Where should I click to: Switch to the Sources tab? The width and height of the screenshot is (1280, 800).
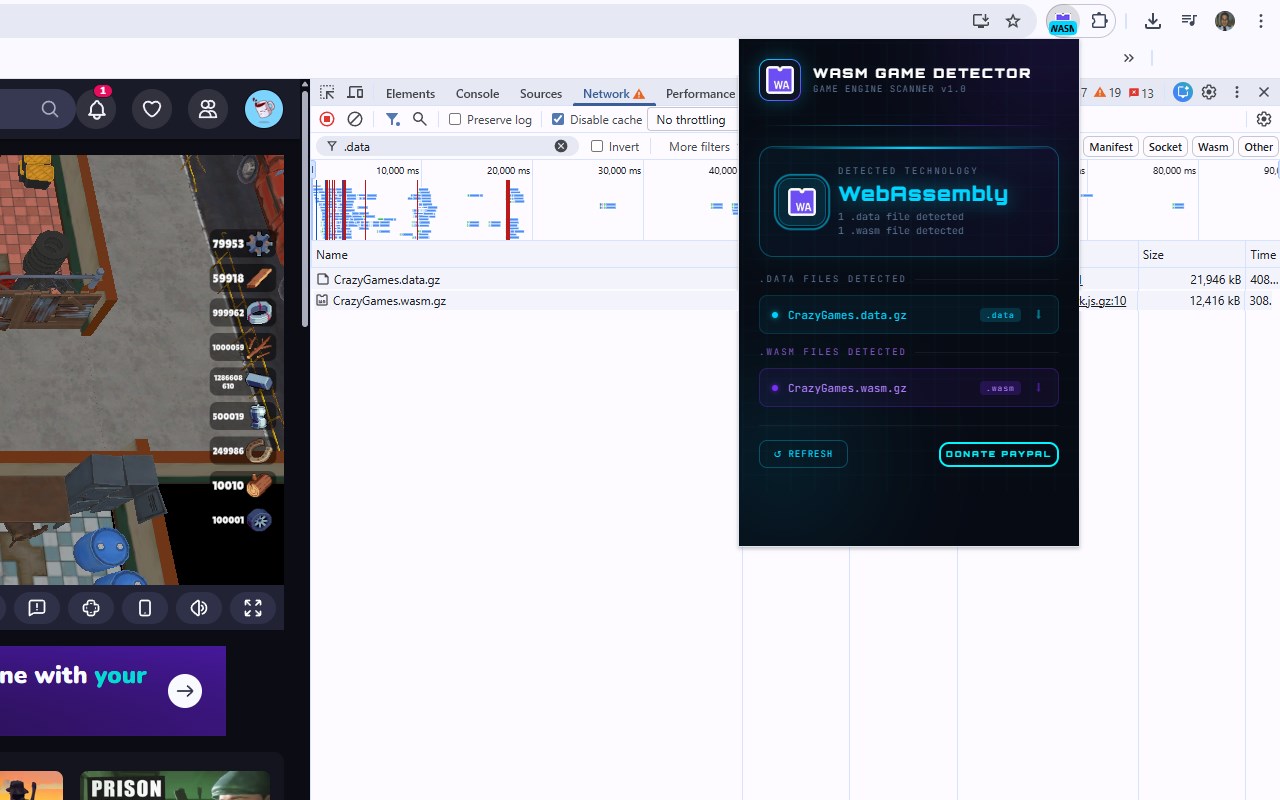[541, 93]
